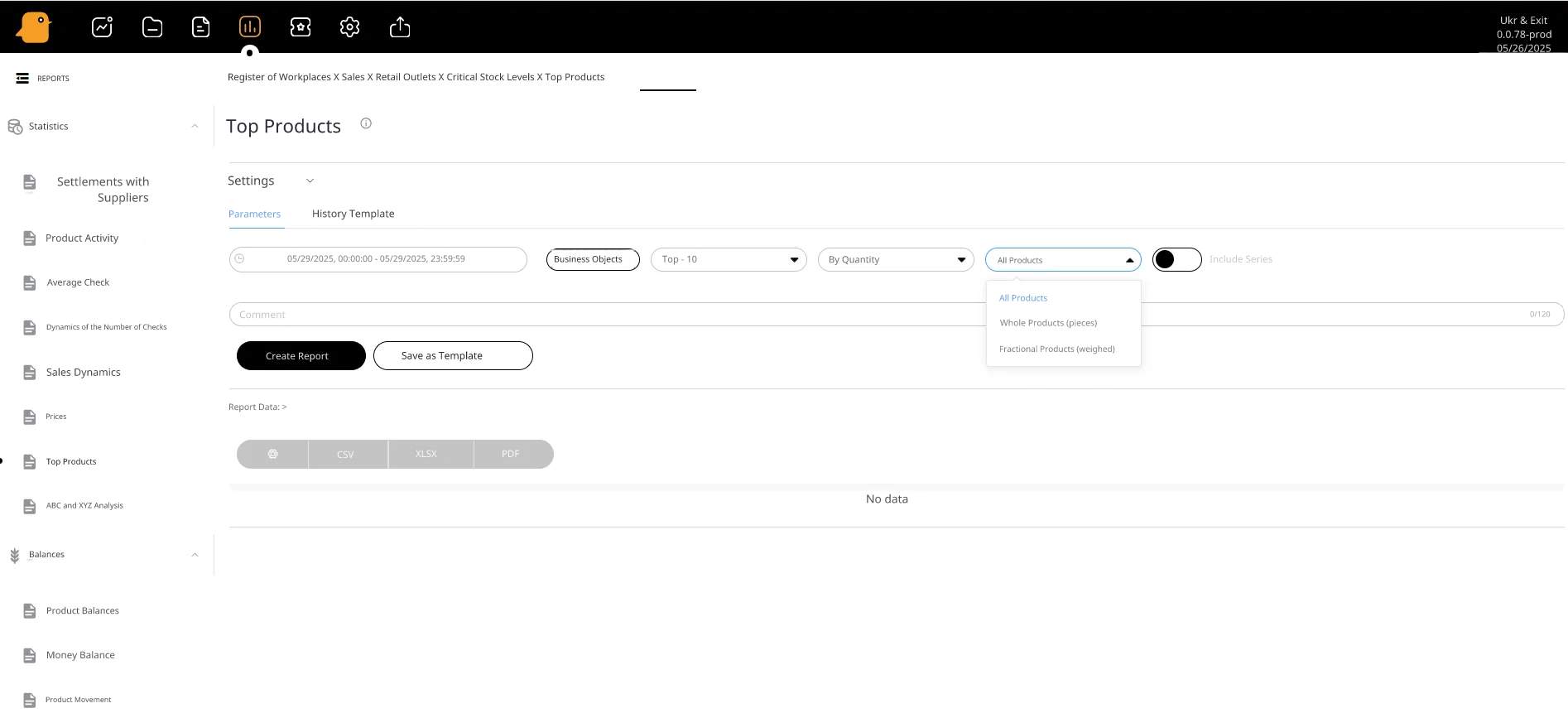This screenshot has height=713, width=1568.
Task: Open the starred badge icon in top bar
Action: 300,27
